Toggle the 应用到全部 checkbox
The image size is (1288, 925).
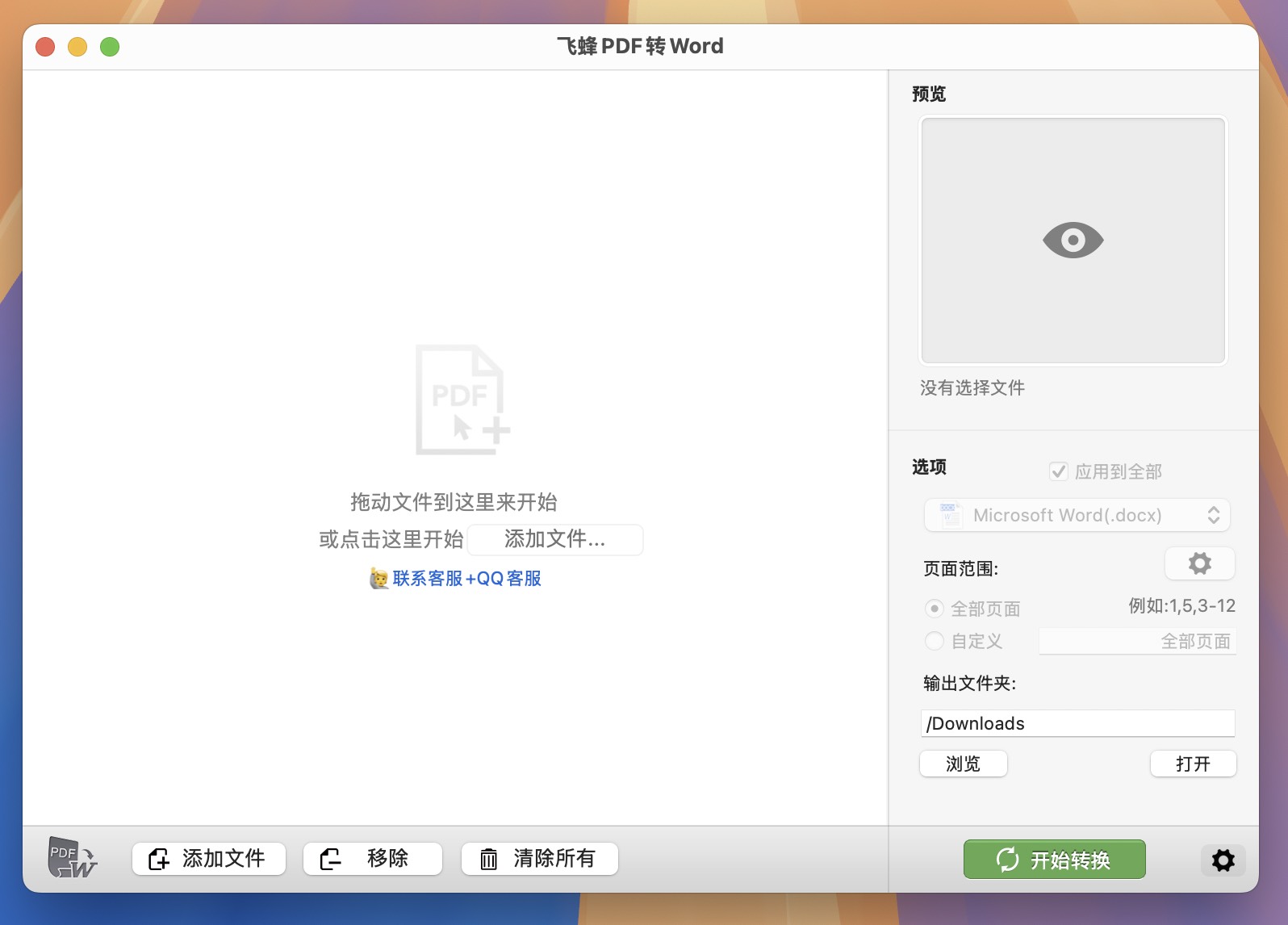(x=1059, y=471)
